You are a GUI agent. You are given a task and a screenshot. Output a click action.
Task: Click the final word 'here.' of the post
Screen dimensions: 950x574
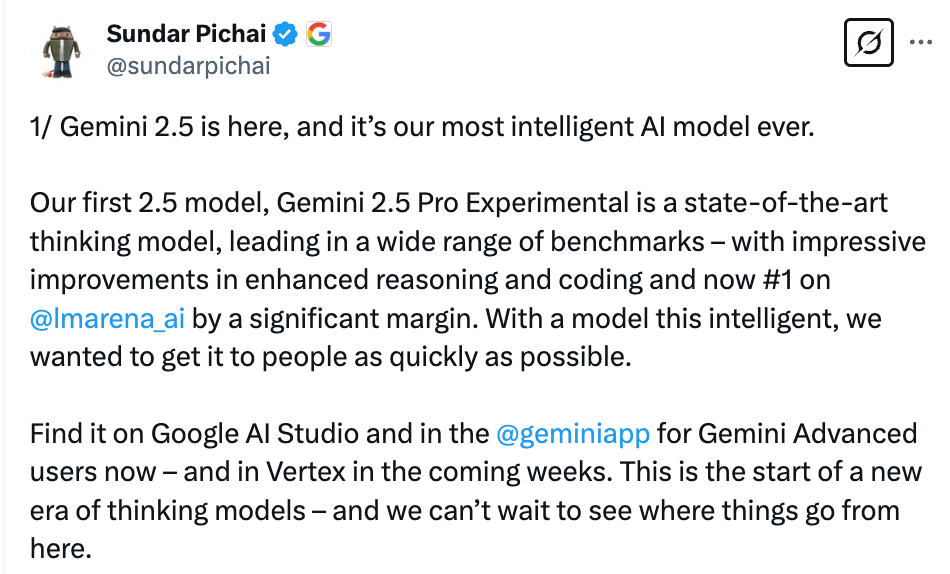click(61, 549)
